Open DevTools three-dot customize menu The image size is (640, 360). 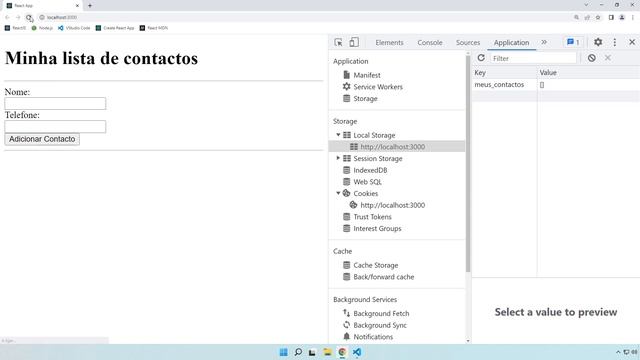615,42
